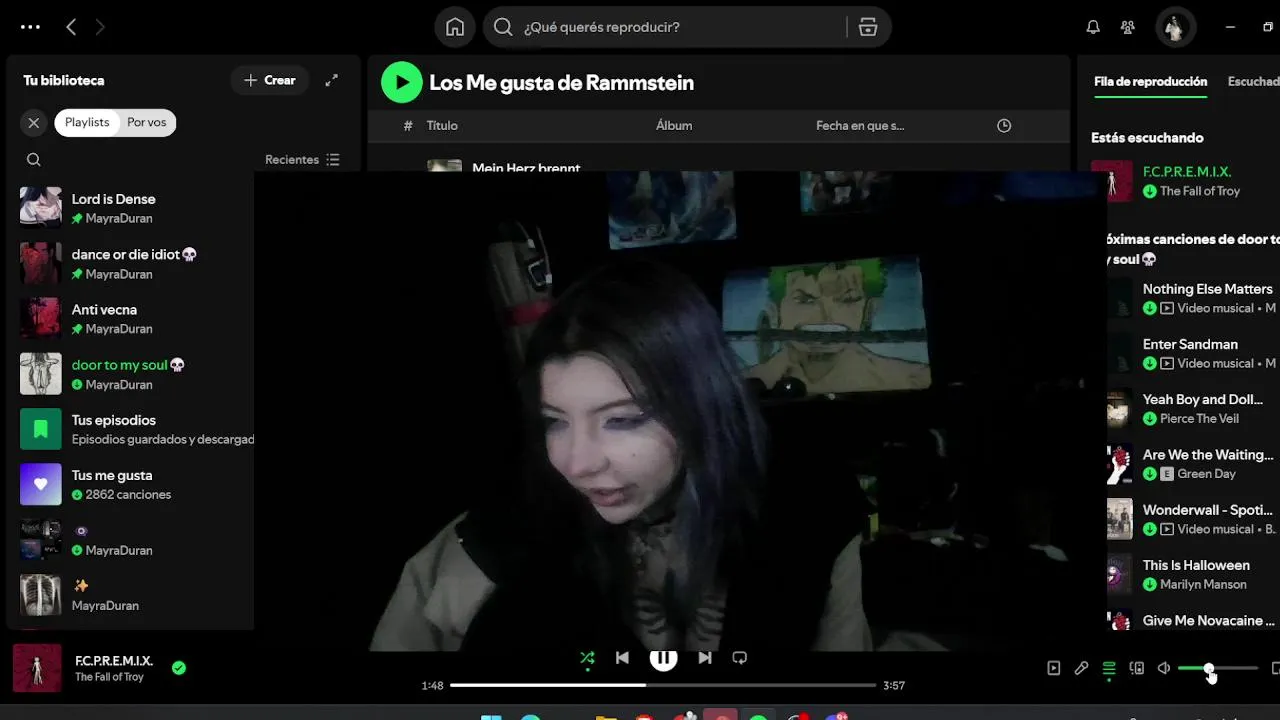
Task: Pause the current song
Action: tap(663, 657)
